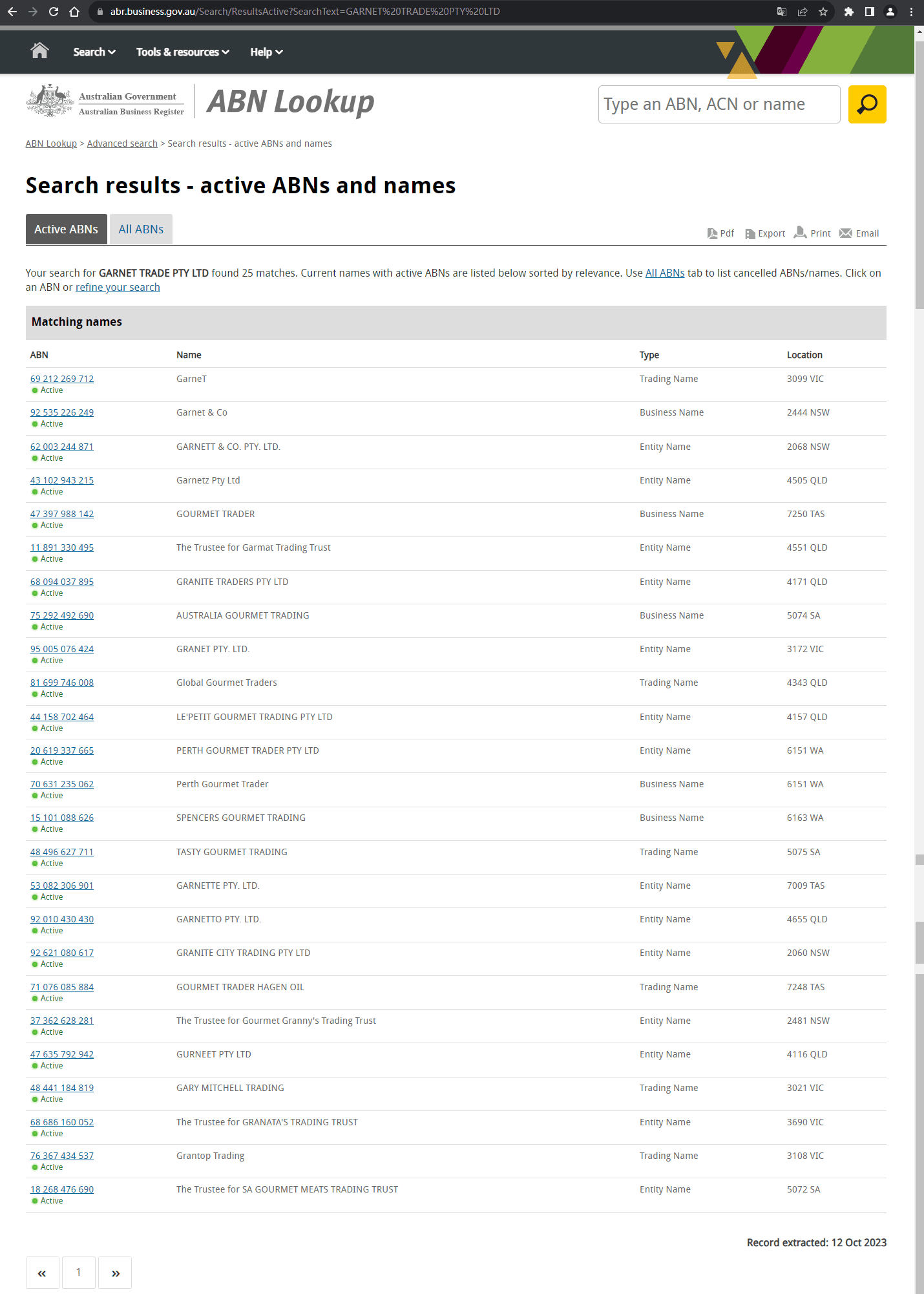Screen dimensions: 924x1294
Task: Follow the All ABNs link in the description
Action: (665, 273)
